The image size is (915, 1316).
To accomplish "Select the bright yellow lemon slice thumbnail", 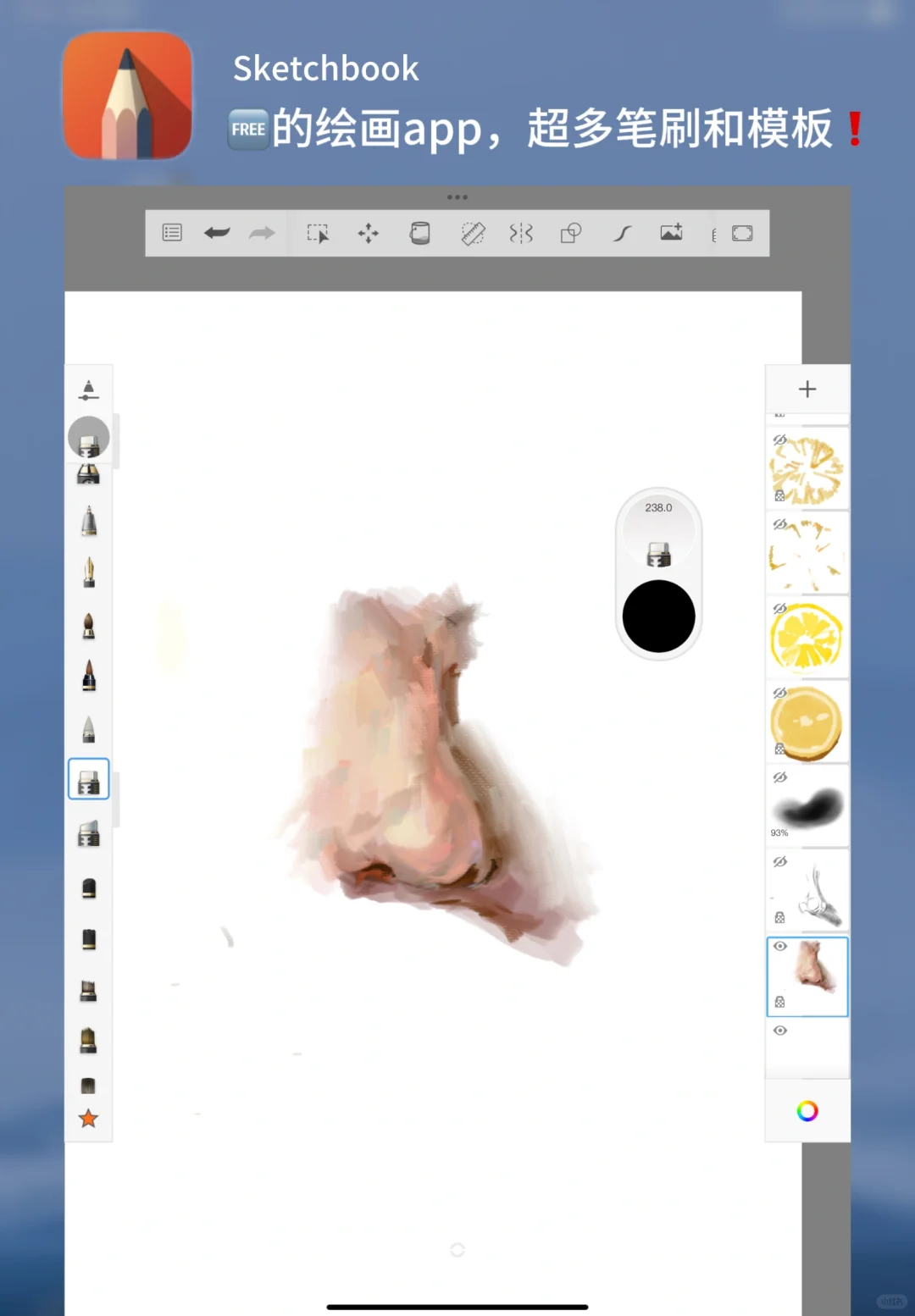I will (807, 637).
